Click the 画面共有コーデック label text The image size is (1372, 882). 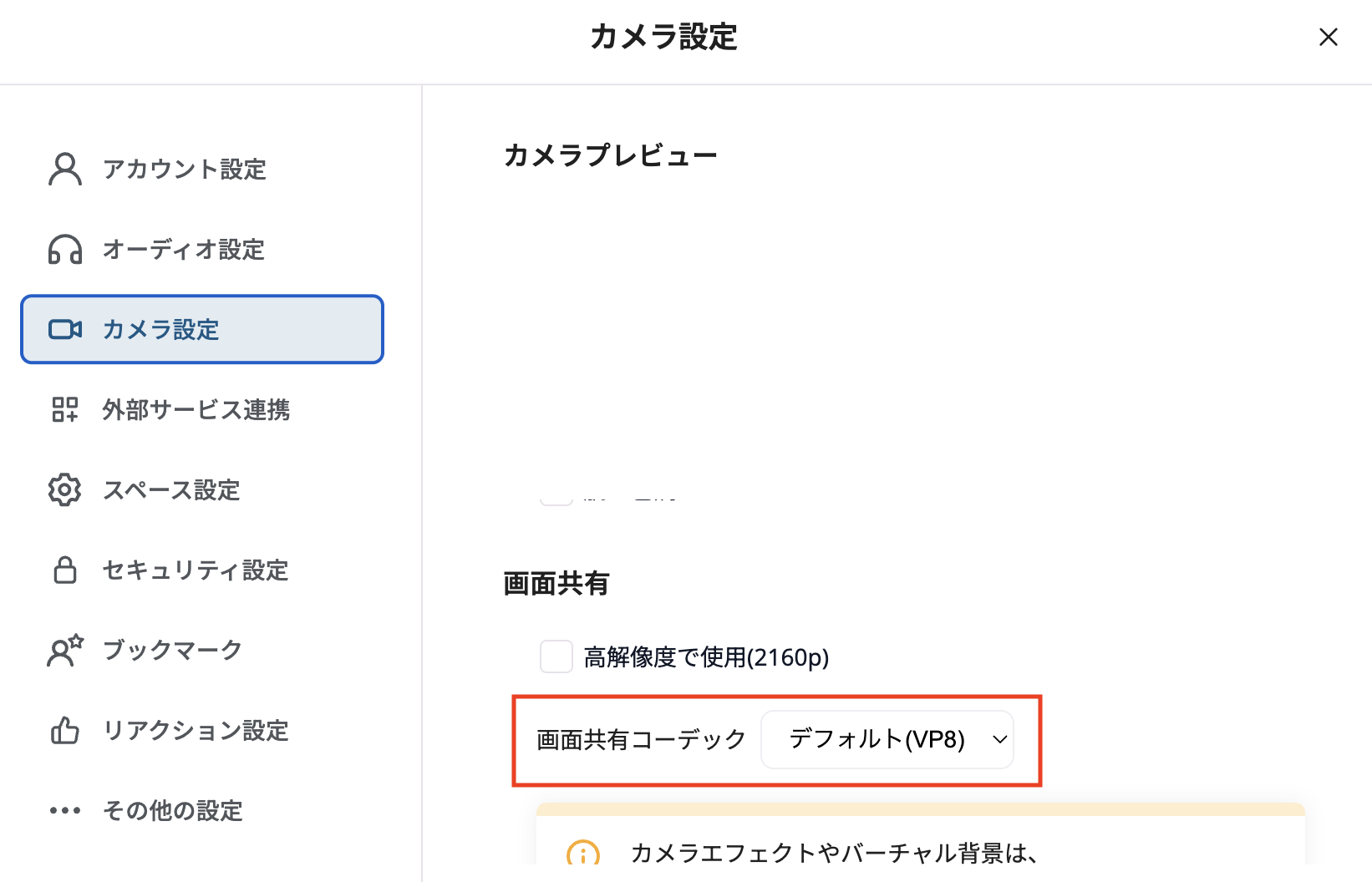pyautogui.click(x=641, y=740)
